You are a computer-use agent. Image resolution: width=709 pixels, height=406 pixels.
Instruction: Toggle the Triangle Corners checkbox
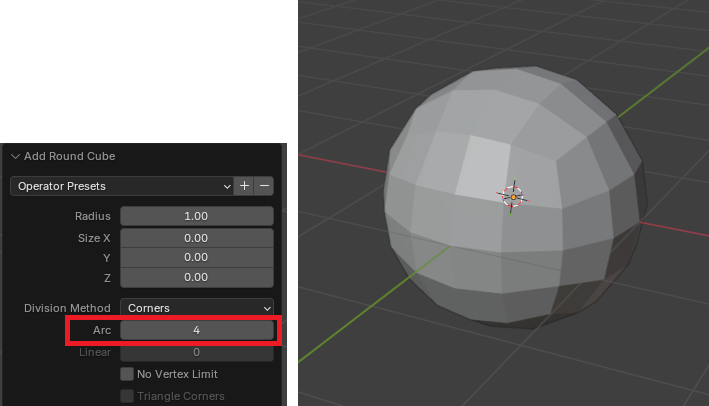tap(127, 396)
